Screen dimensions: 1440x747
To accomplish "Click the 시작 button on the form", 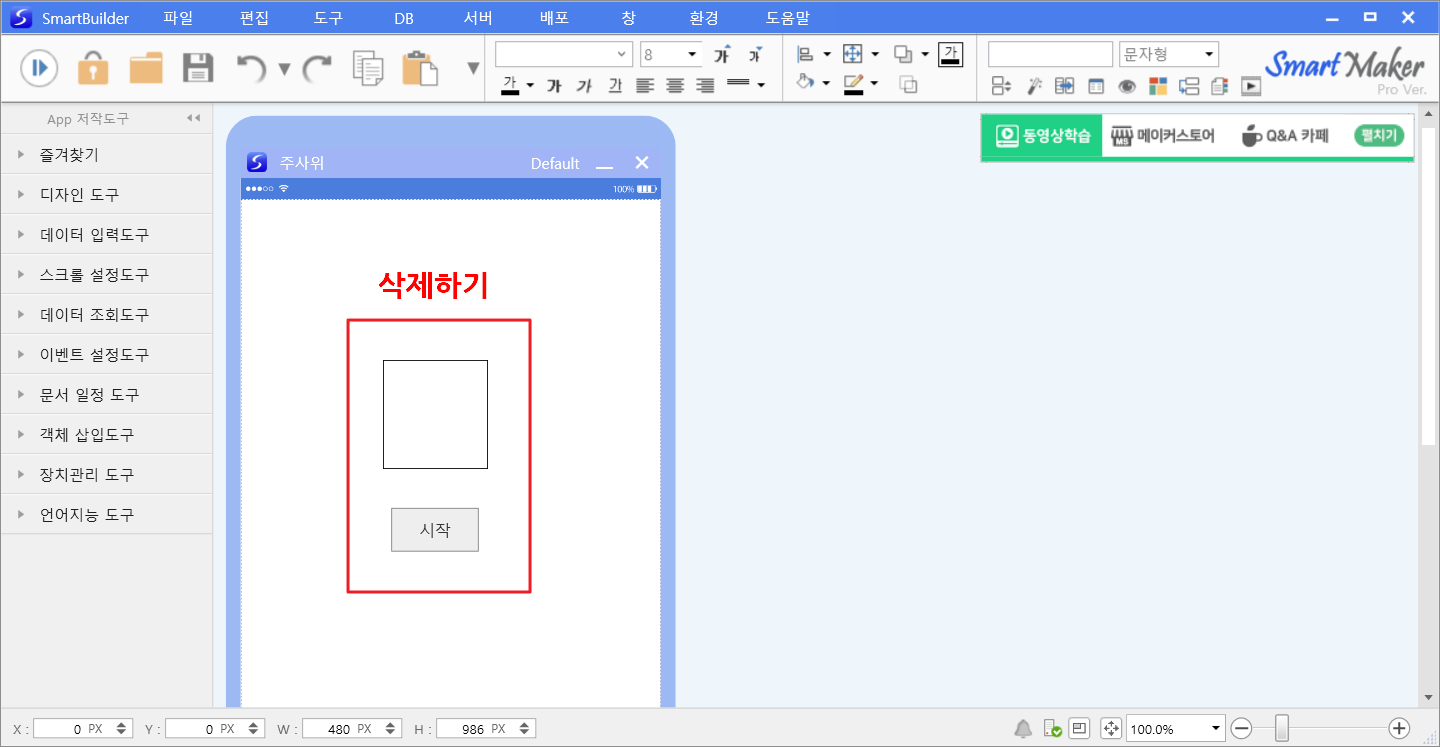I will click(x=435, y=530).
